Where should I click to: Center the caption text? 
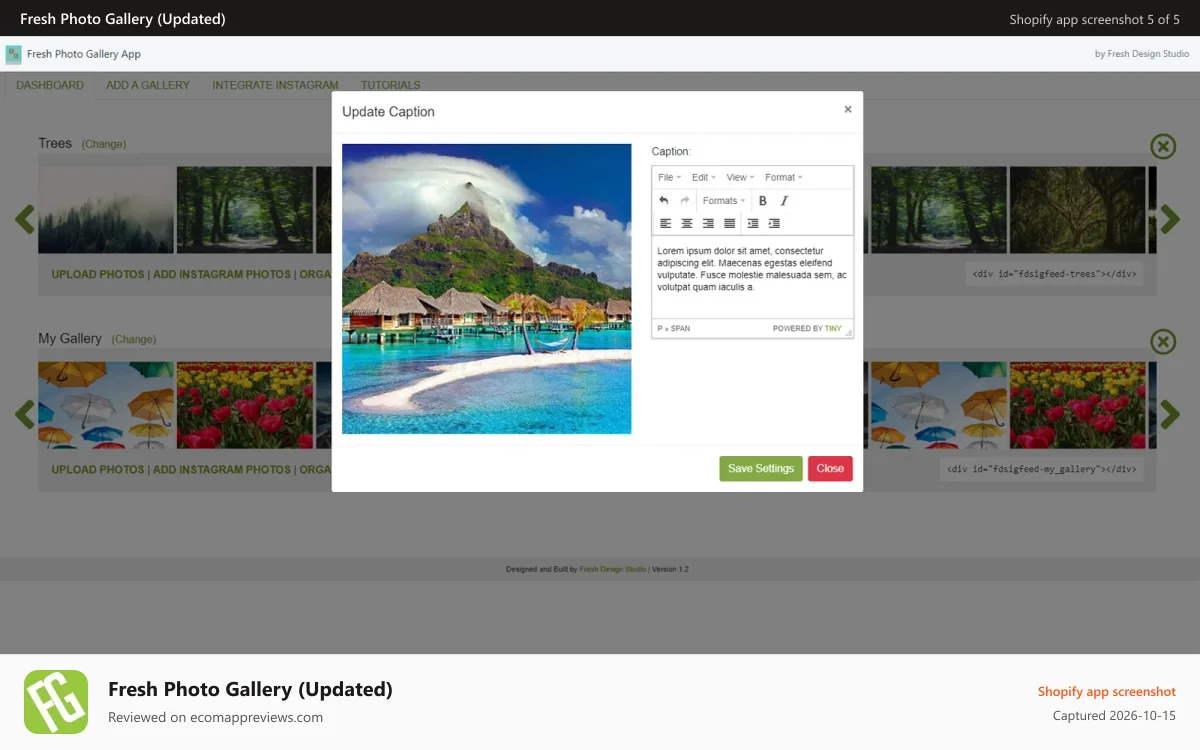(x=687, y=224)
